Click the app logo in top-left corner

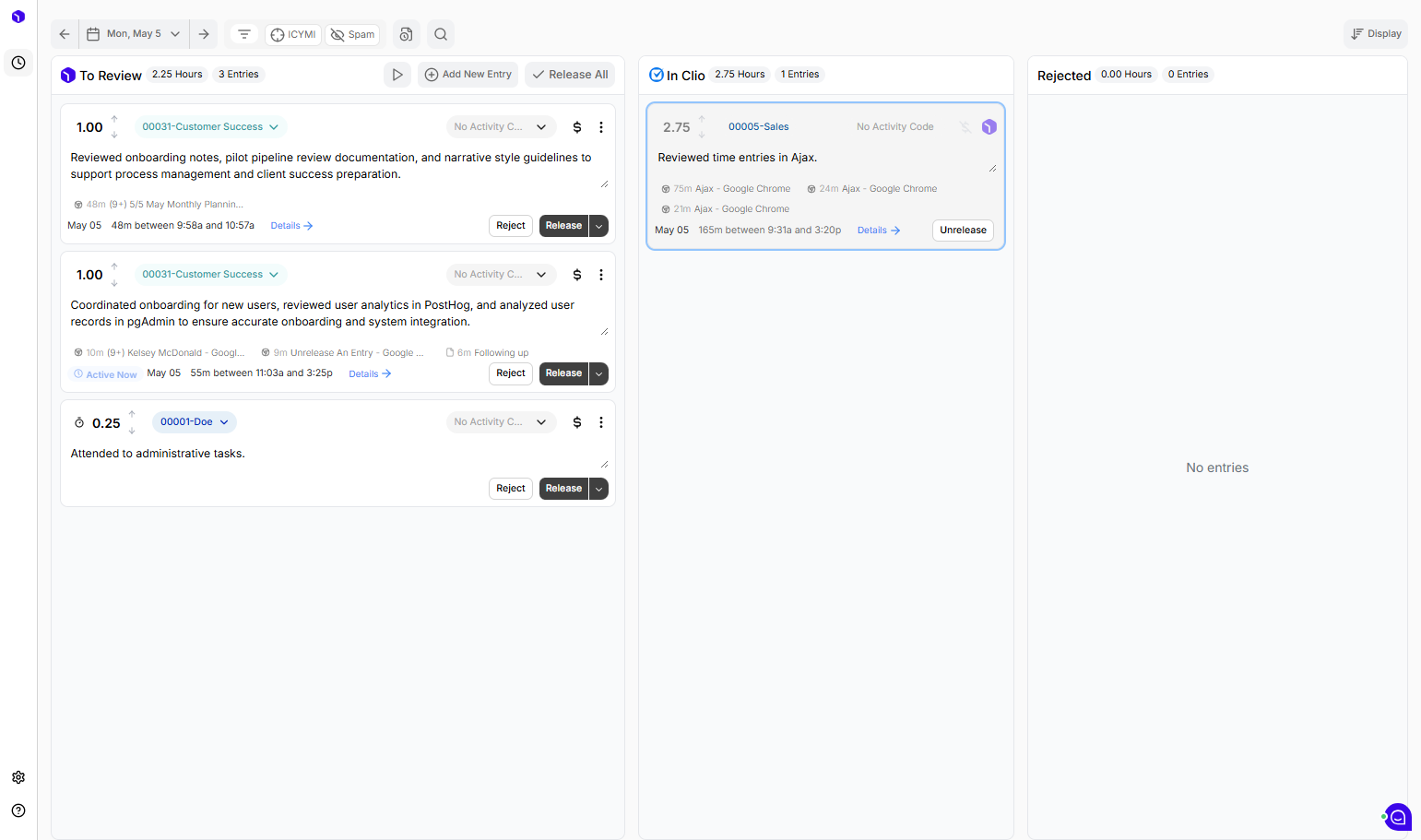18,17
